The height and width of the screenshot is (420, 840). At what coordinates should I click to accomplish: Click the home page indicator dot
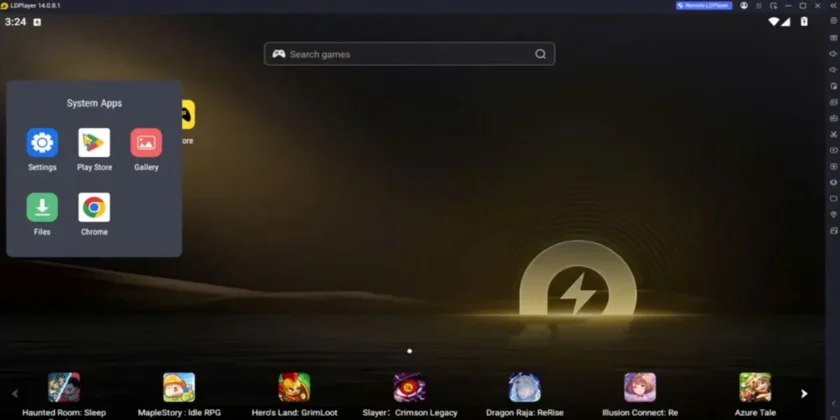pos(410,351)
